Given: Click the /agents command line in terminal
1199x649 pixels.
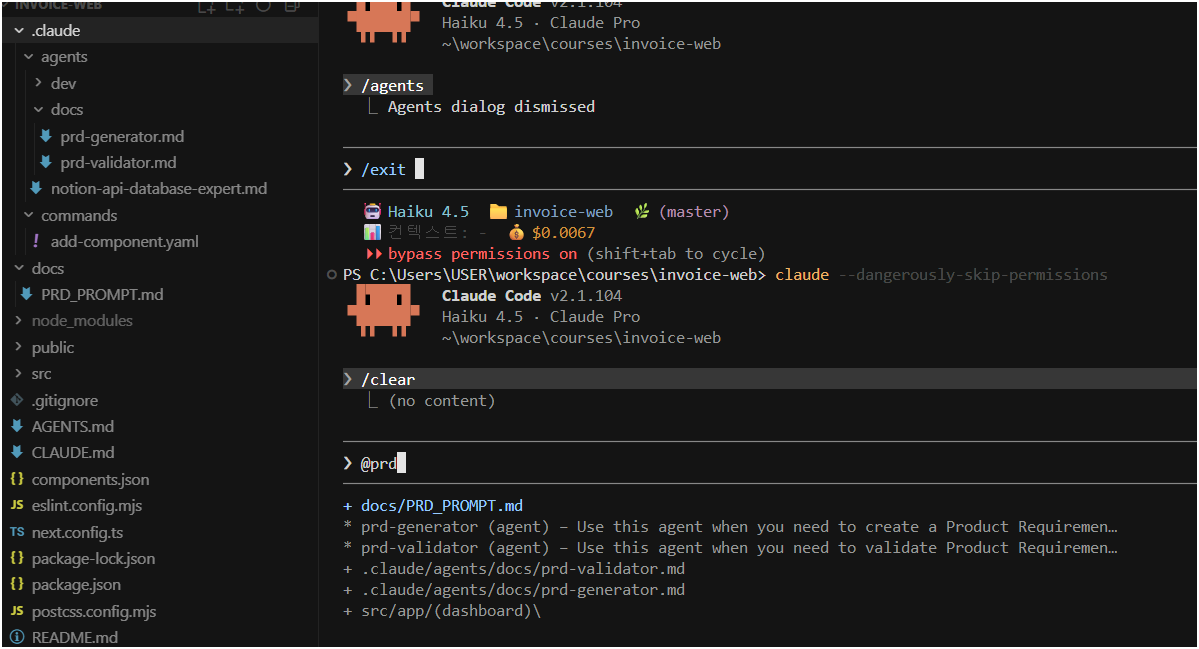Looking at the screenshot, I should click(x=388, y=85).
